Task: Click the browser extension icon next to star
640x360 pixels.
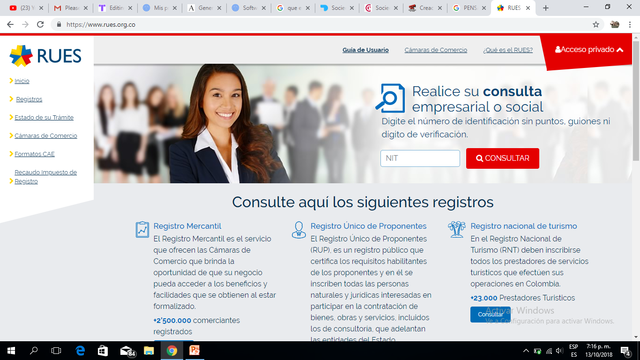Action: tap(615, 24)
